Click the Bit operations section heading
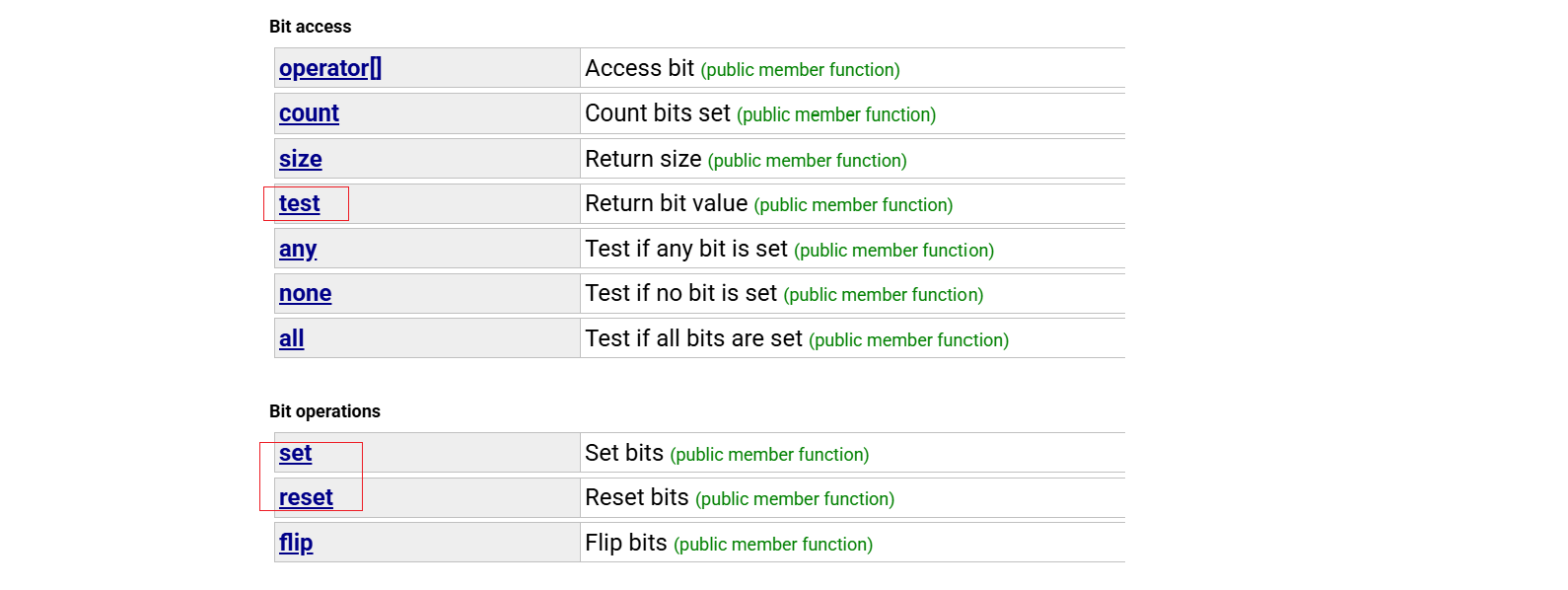The width and height of the screenshot is (1568, 590). point(324,411)
